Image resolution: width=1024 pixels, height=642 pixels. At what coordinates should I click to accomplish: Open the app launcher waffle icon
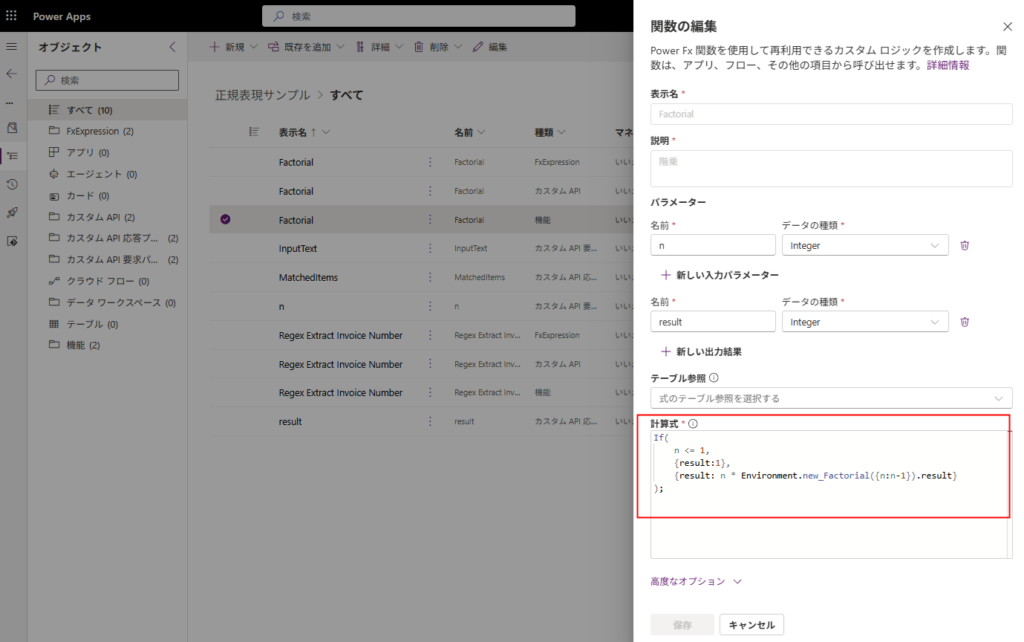[12, 16]
